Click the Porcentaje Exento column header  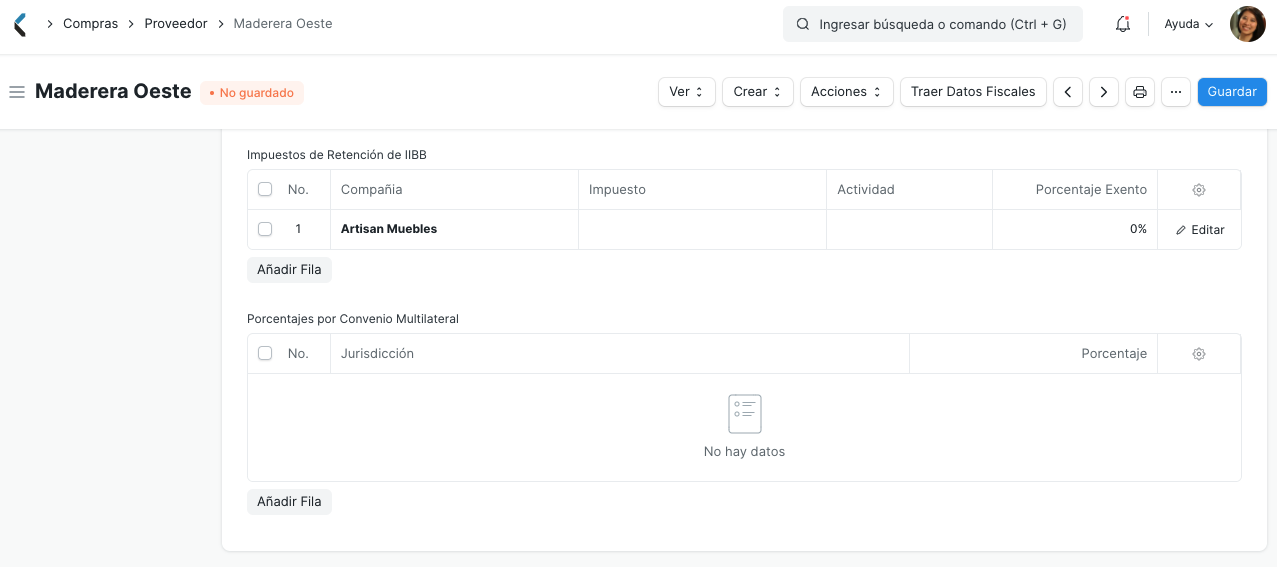click(x=1075, y=189)
